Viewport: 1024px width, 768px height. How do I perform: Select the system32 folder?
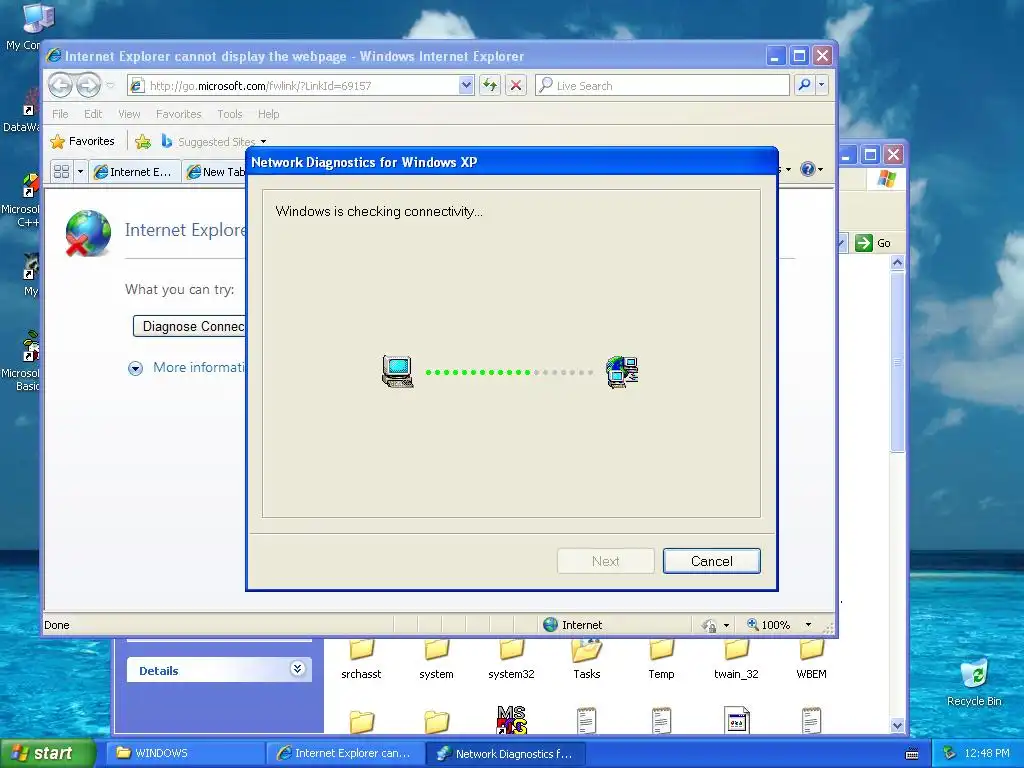511,659
